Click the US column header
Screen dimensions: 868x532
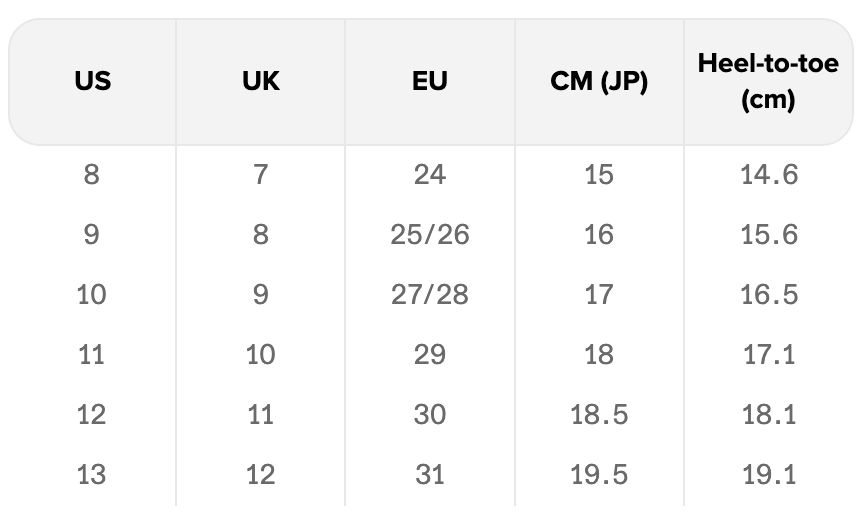click(92, 82)
